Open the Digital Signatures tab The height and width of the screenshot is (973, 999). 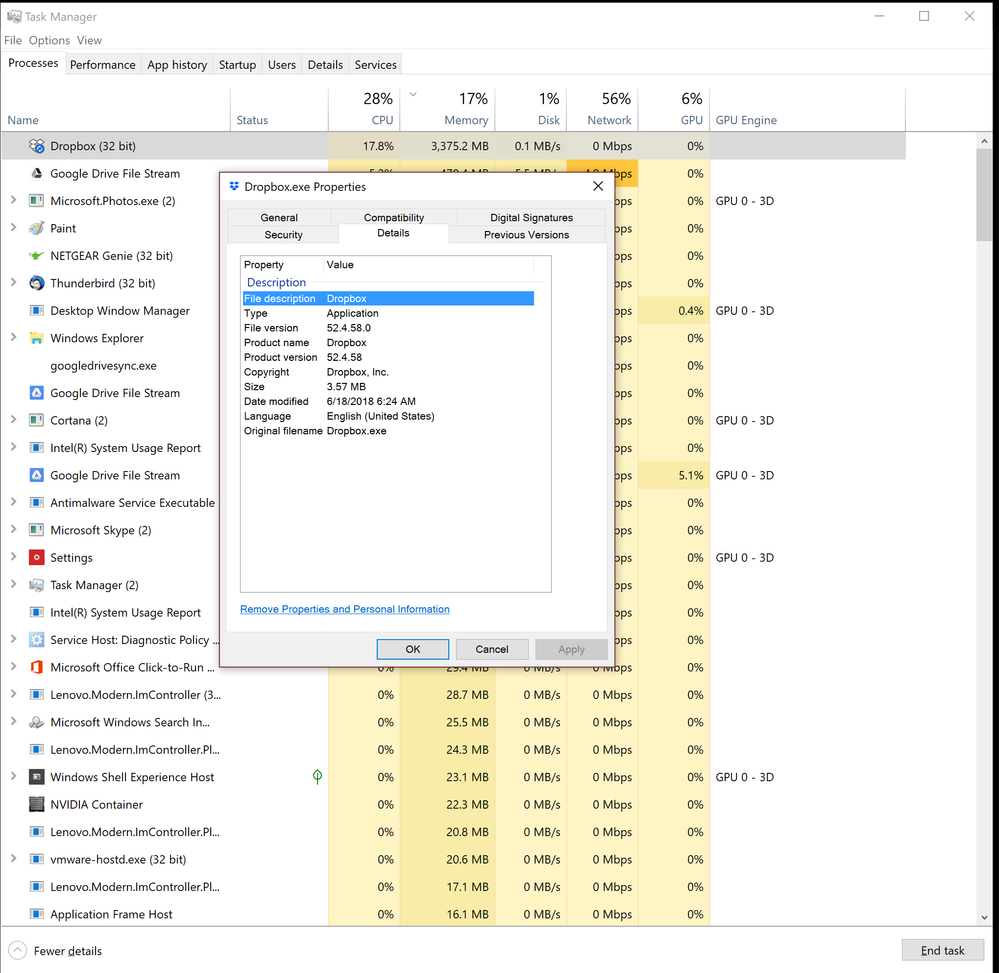[531, 217]
